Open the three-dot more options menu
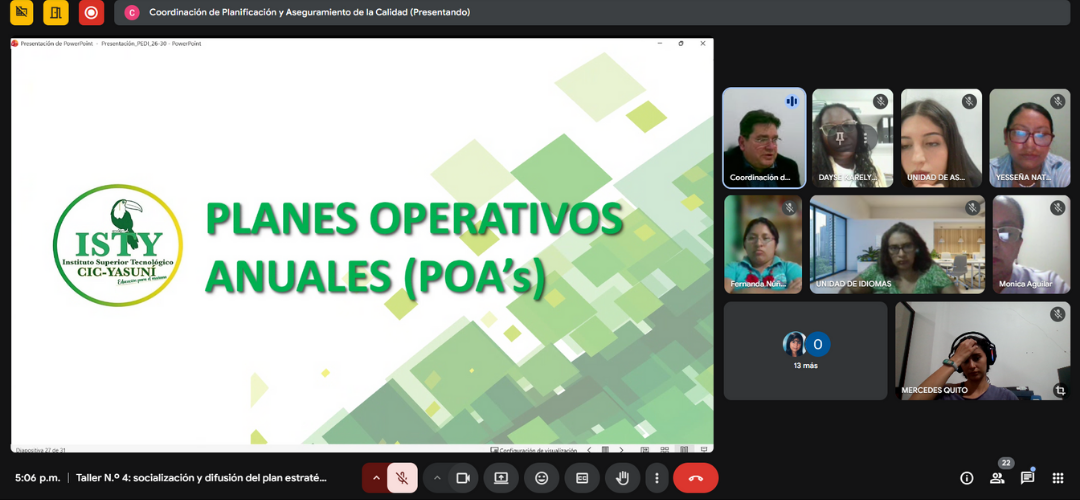Image resolution: width=1080 pixels, height=500 pixels. point(656,478)
